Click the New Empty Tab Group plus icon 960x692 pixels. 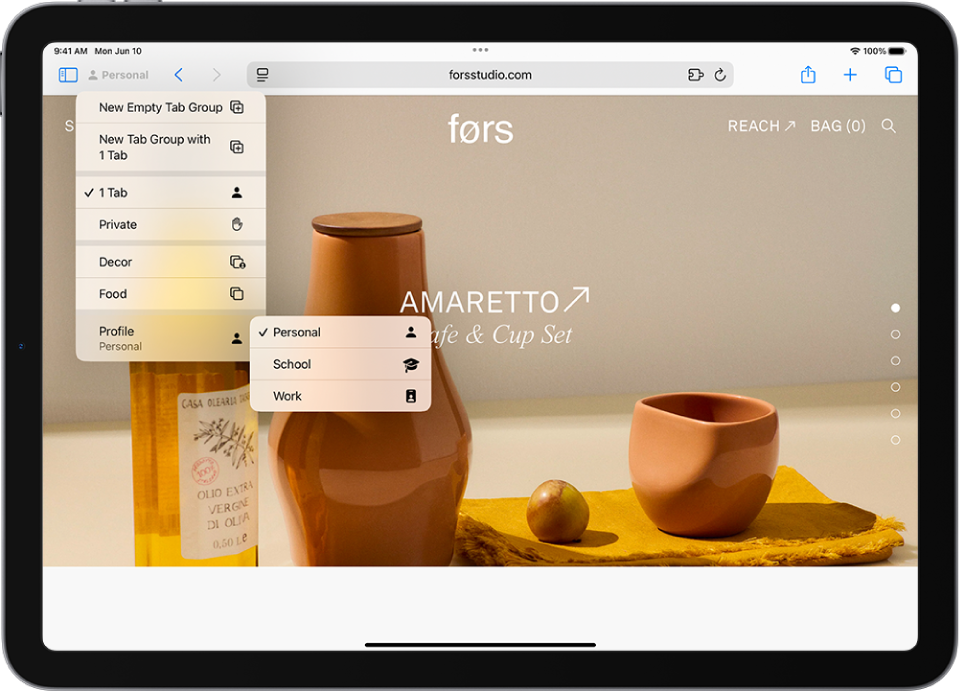(236, 107)
